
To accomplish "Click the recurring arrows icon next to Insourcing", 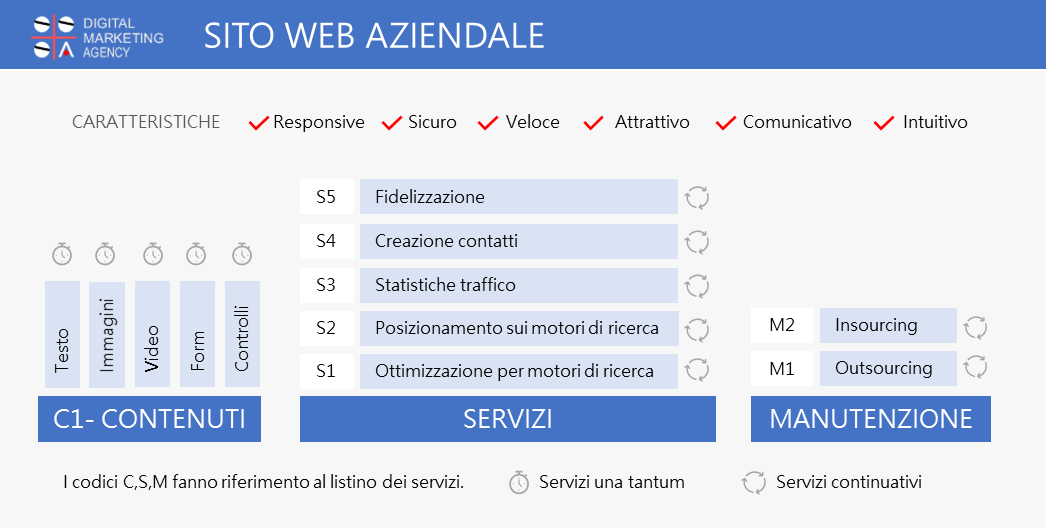I will 975,327.
